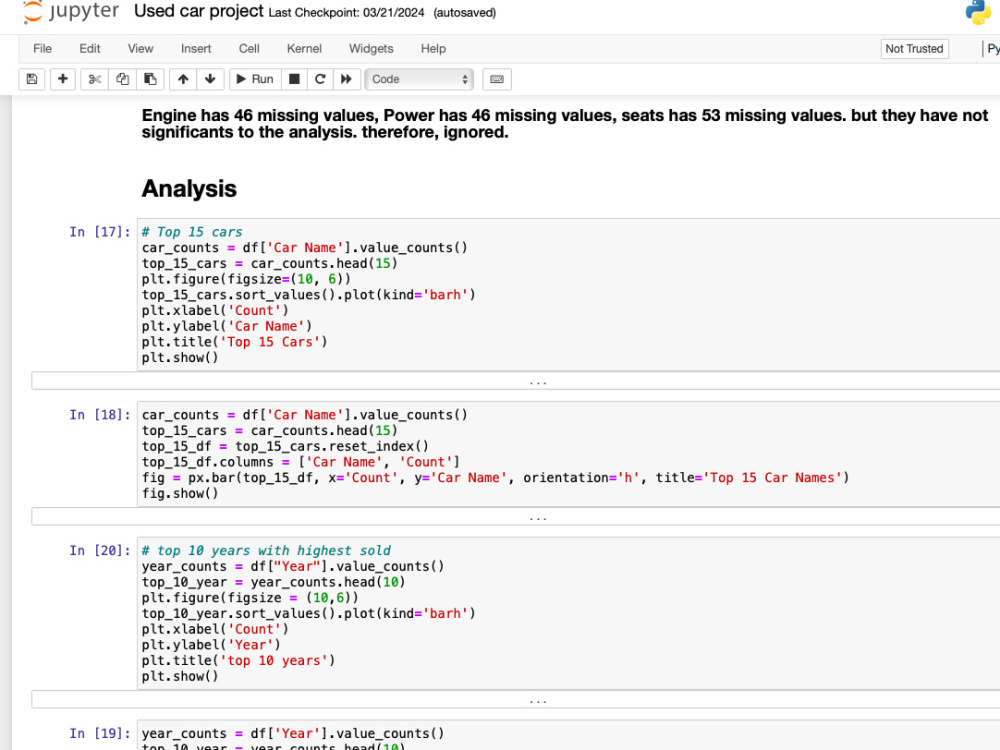Expand collapsed output of cell In [20]
Image resolution: width=1000 pixels, height=750 pixels.
[x=538, y=700]
